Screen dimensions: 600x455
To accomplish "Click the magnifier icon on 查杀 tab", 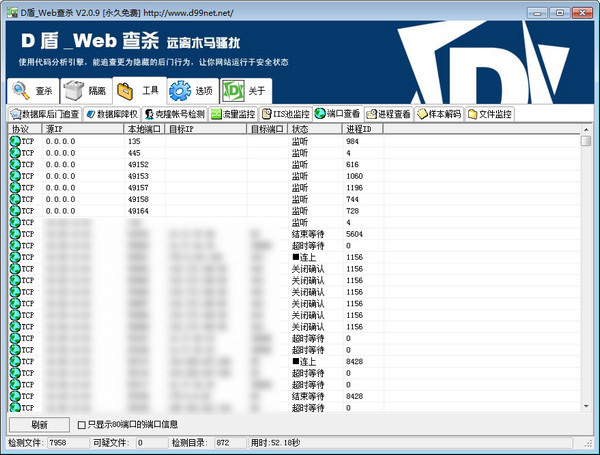I will pos(20,91).
